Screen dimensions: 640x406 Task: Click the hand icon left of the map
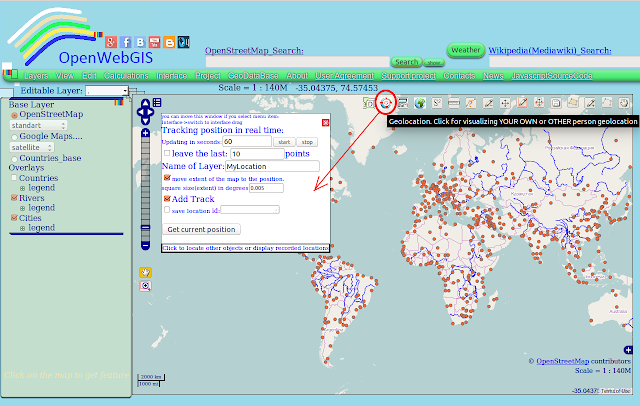[x=145, y=272]
